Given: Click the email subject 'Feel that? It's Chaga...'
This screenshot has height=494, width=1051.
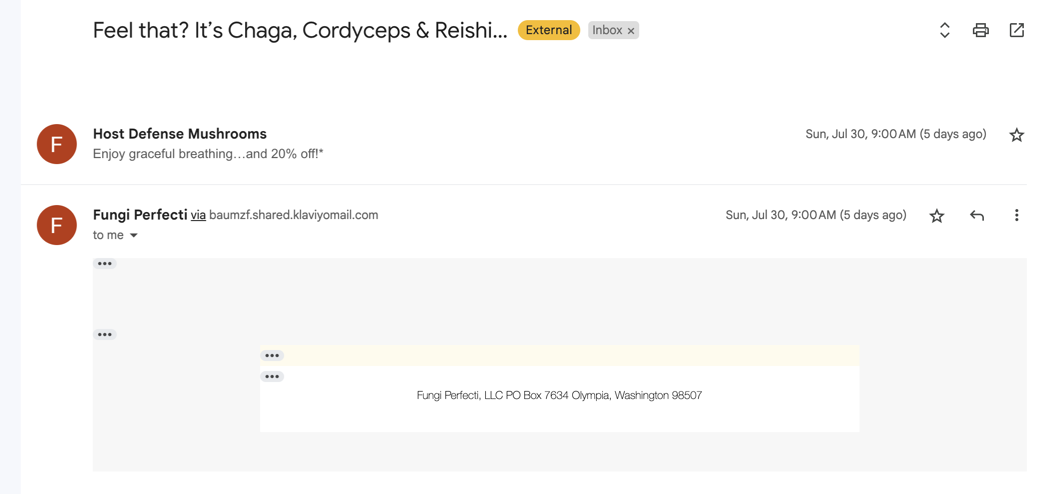Looking at the screenshot, I should point(300,30).
